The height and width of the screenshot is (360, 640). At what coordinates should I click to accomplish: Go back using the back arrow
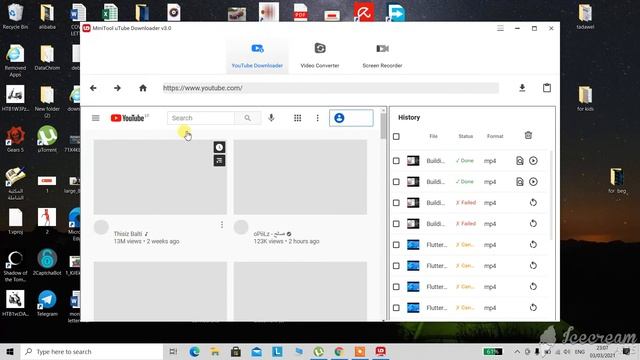93,88
